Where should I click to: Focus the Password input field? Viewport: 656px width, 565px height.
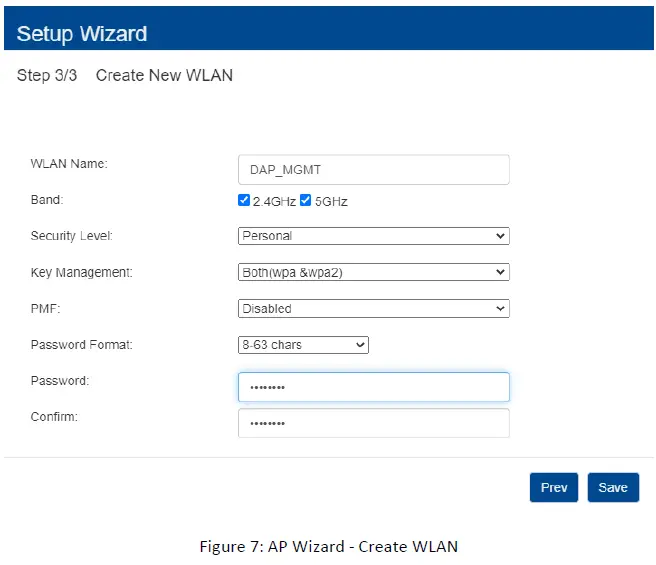(x=373, y=387)
